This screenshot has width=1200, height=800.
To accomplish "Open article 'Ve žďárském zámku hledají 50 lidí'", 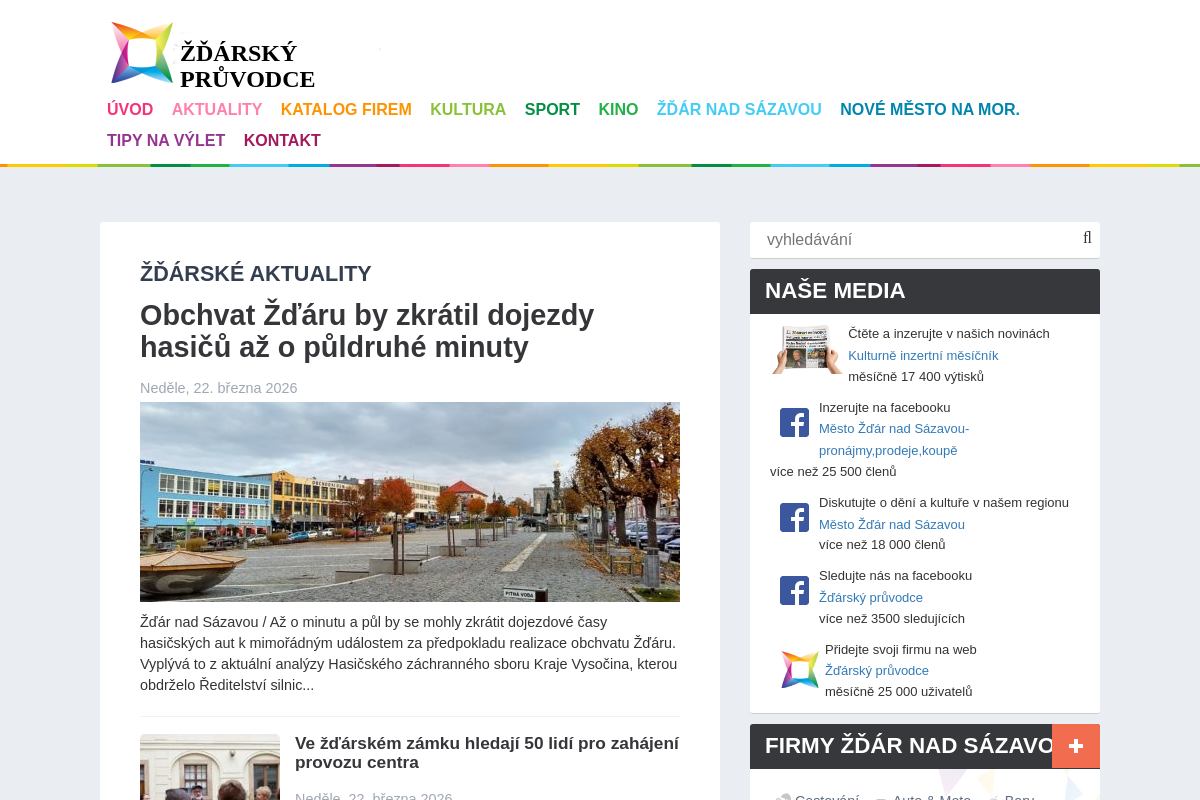I will tap(486, 753).
